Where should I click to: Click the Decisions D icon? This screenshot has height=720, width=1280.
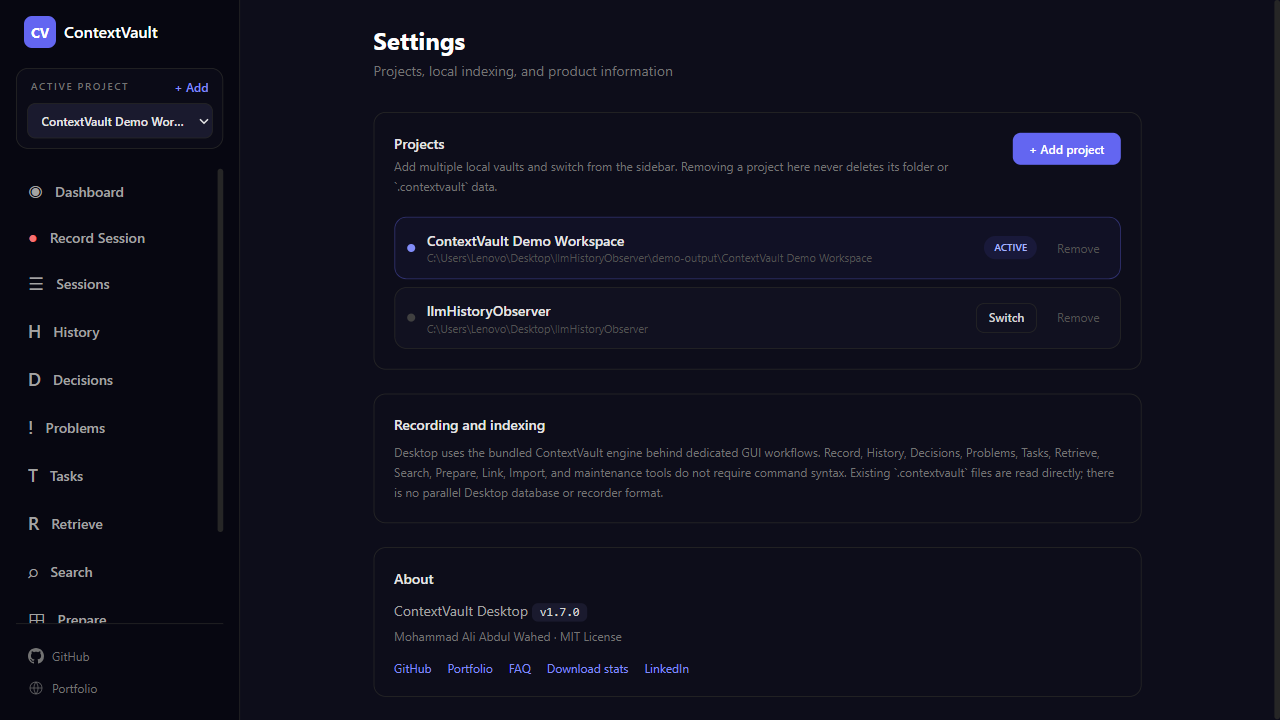(34, 380)
